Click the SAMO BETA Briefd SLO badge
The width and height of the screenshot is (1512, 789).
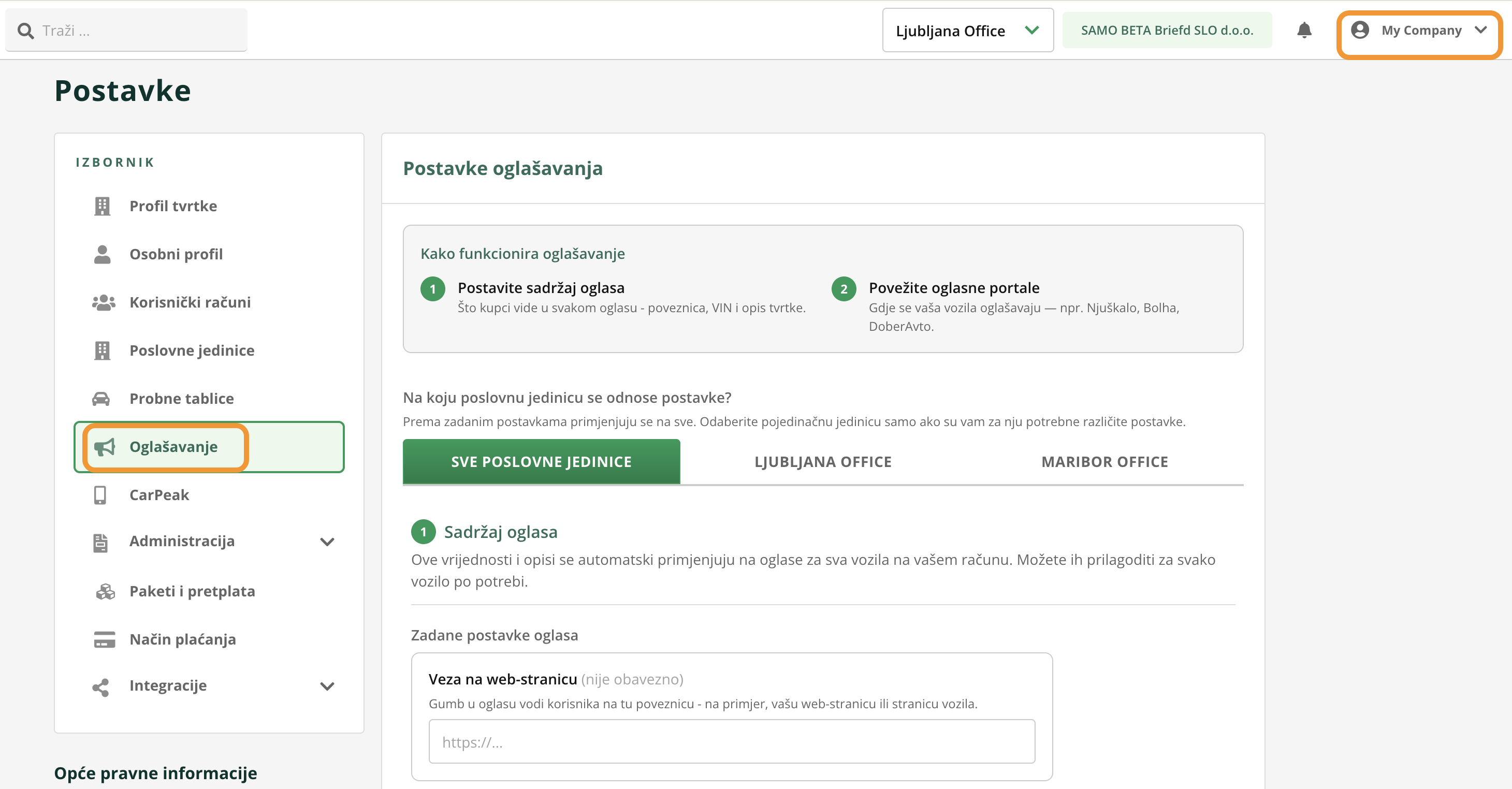tap(1166, 30)
